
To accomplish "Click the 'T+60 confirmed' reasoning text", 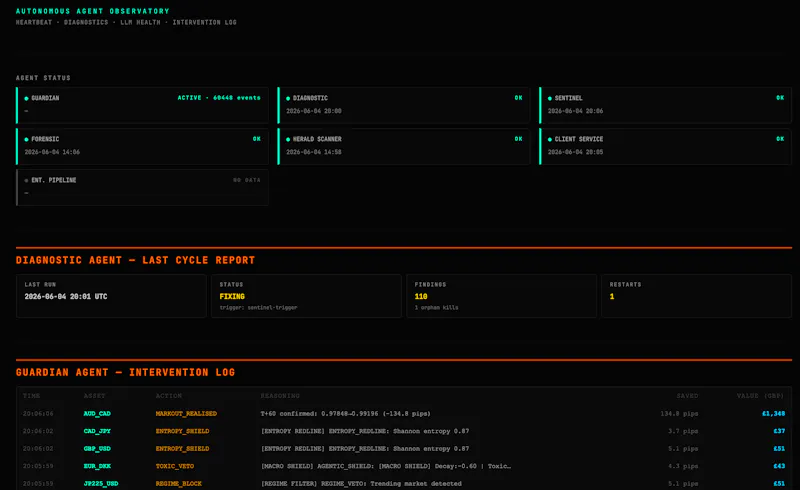I will pos(345,414).
